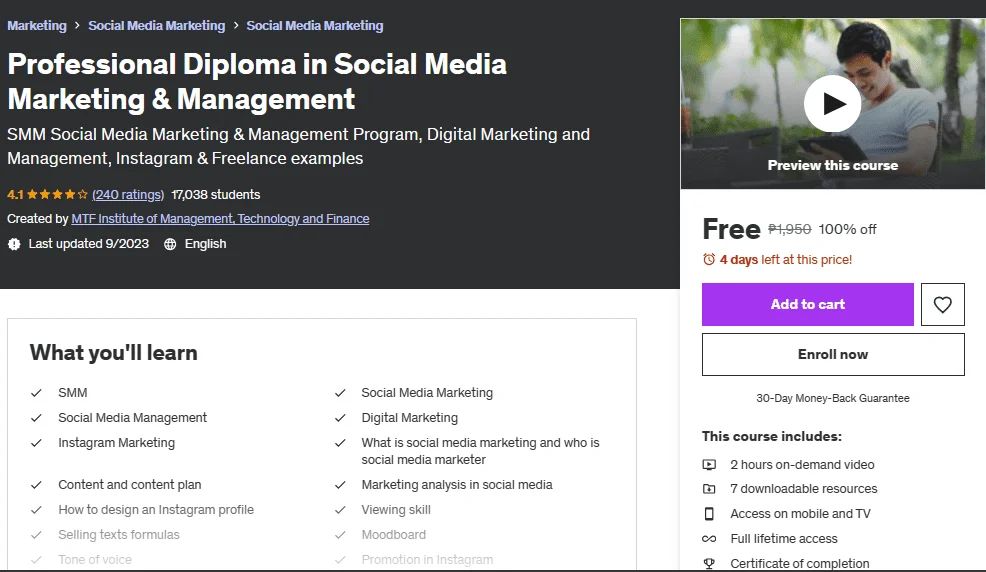
Task: Add course to wishlist with heart icon
Action: point(942,304)
